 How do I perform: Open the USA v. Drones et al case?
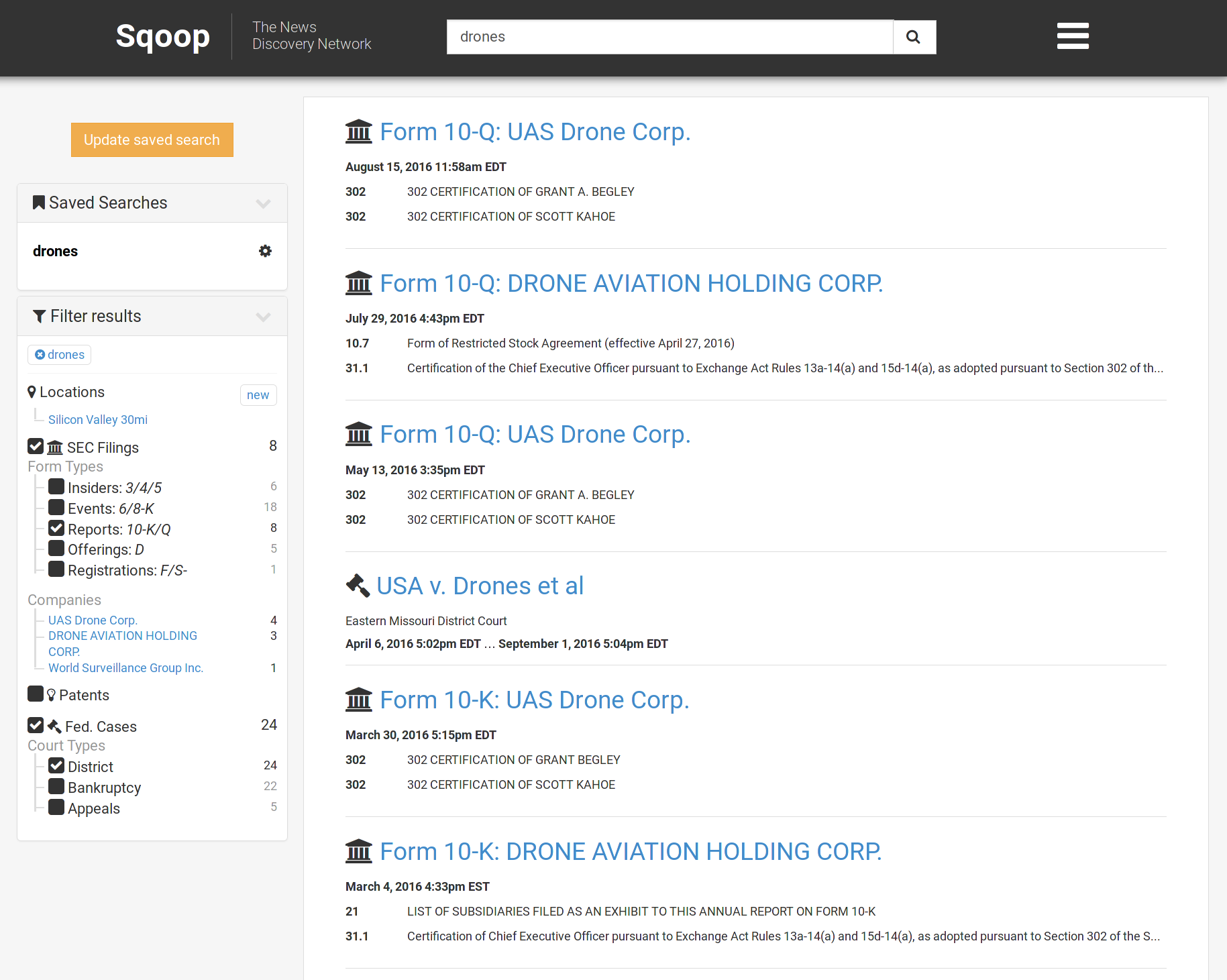(x=480, y=586)
